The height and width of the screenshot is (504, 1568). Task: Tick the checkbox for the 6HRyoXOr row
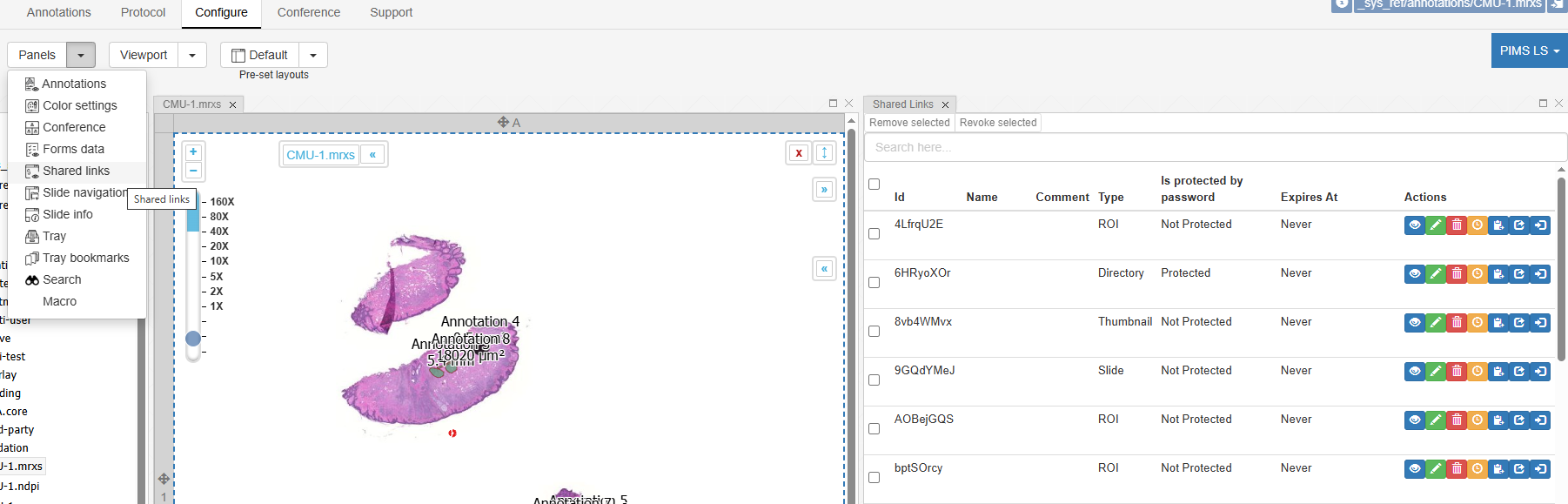(x=874, y=283)
